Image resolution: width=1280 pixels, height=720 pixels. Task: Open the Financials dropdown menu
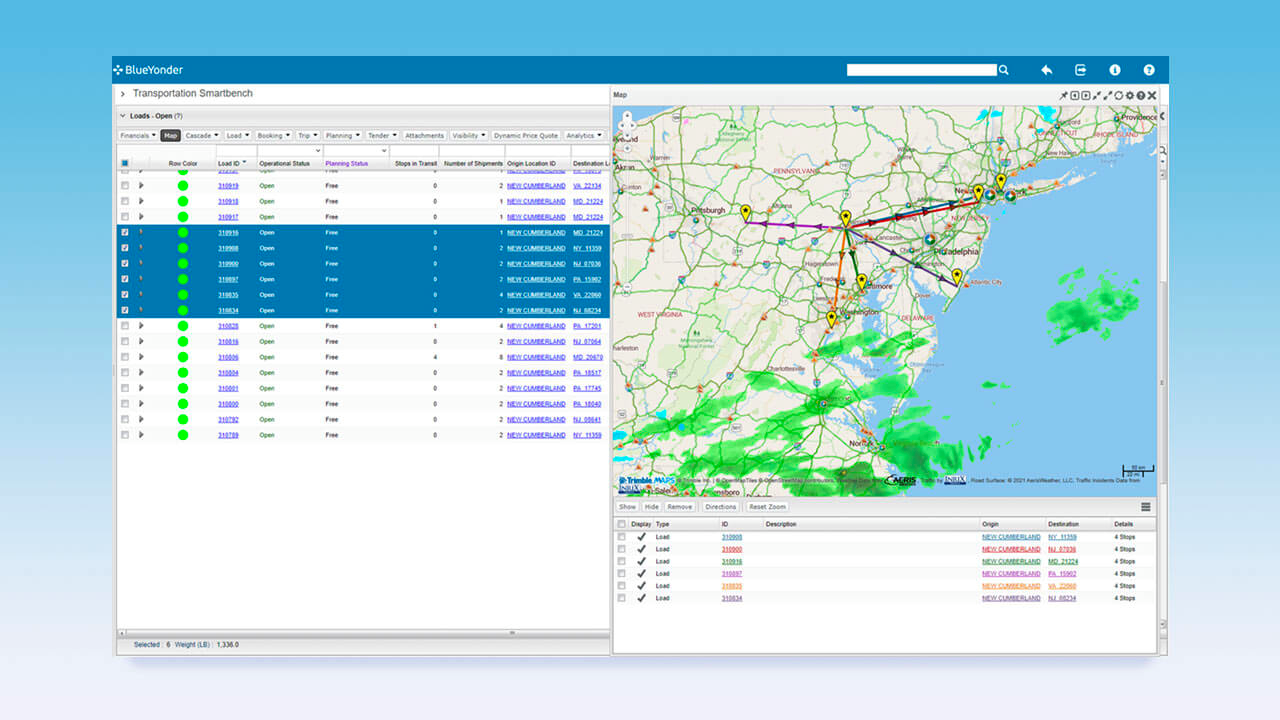137,135
